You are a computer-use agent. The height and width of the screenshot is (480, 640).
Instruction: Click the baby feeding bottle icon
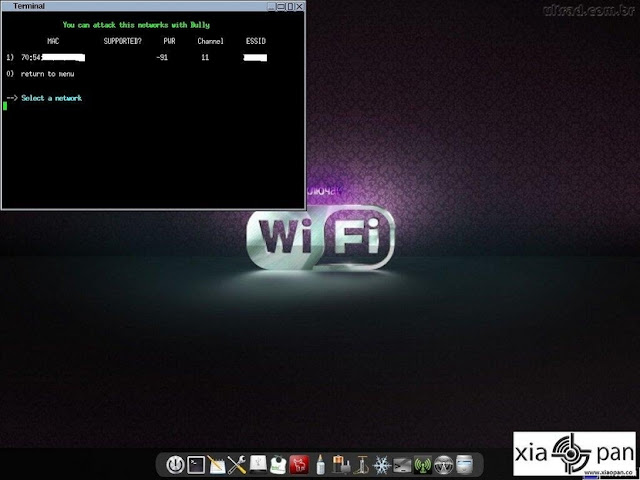point(320,464)
